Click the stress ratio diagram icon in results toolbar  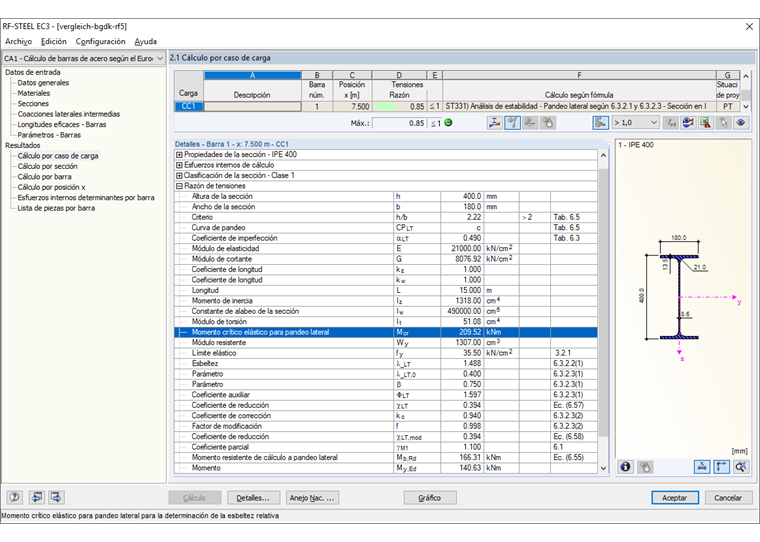[x=494, y=123]
